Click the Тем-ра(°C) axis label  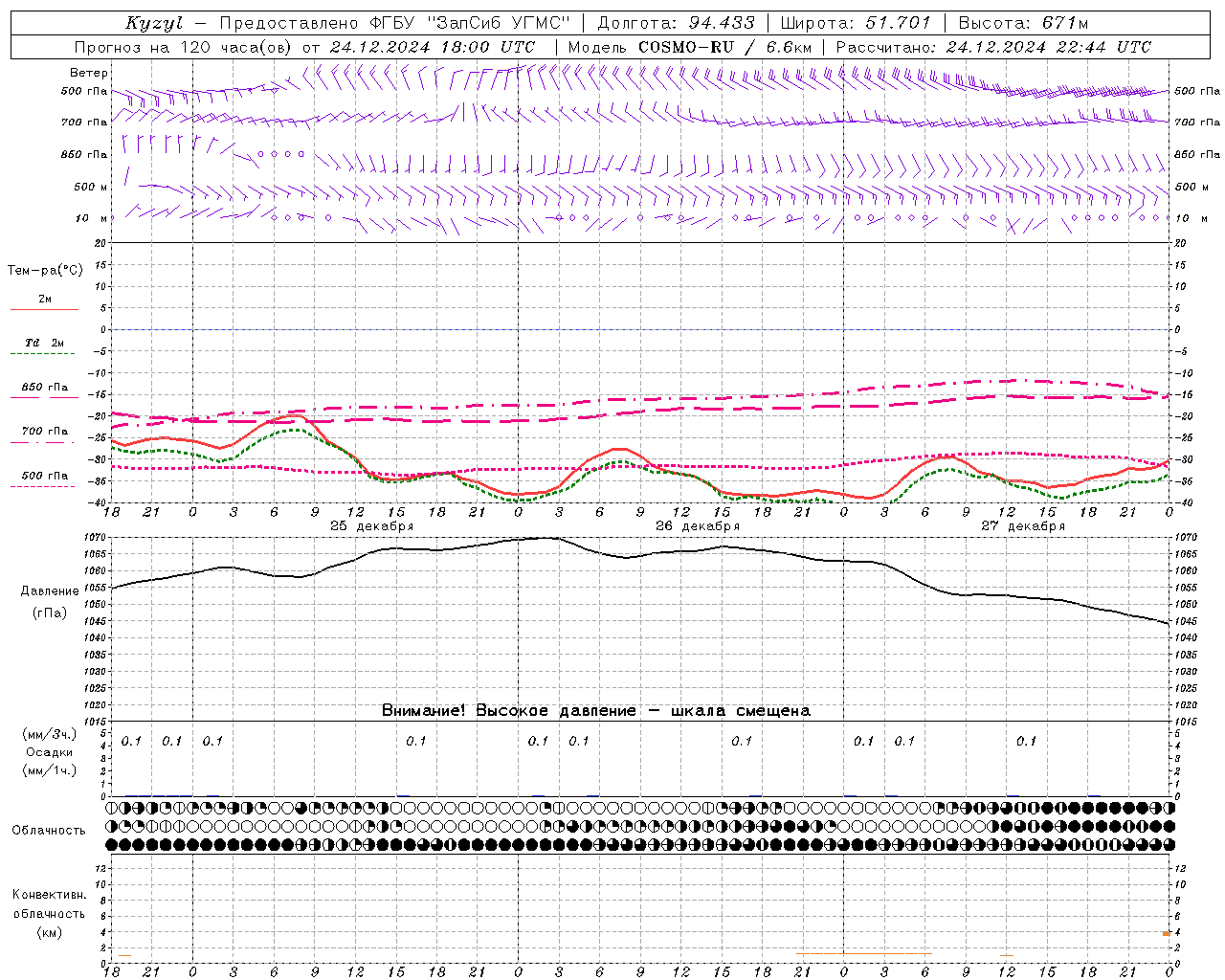tap(45, 271)
